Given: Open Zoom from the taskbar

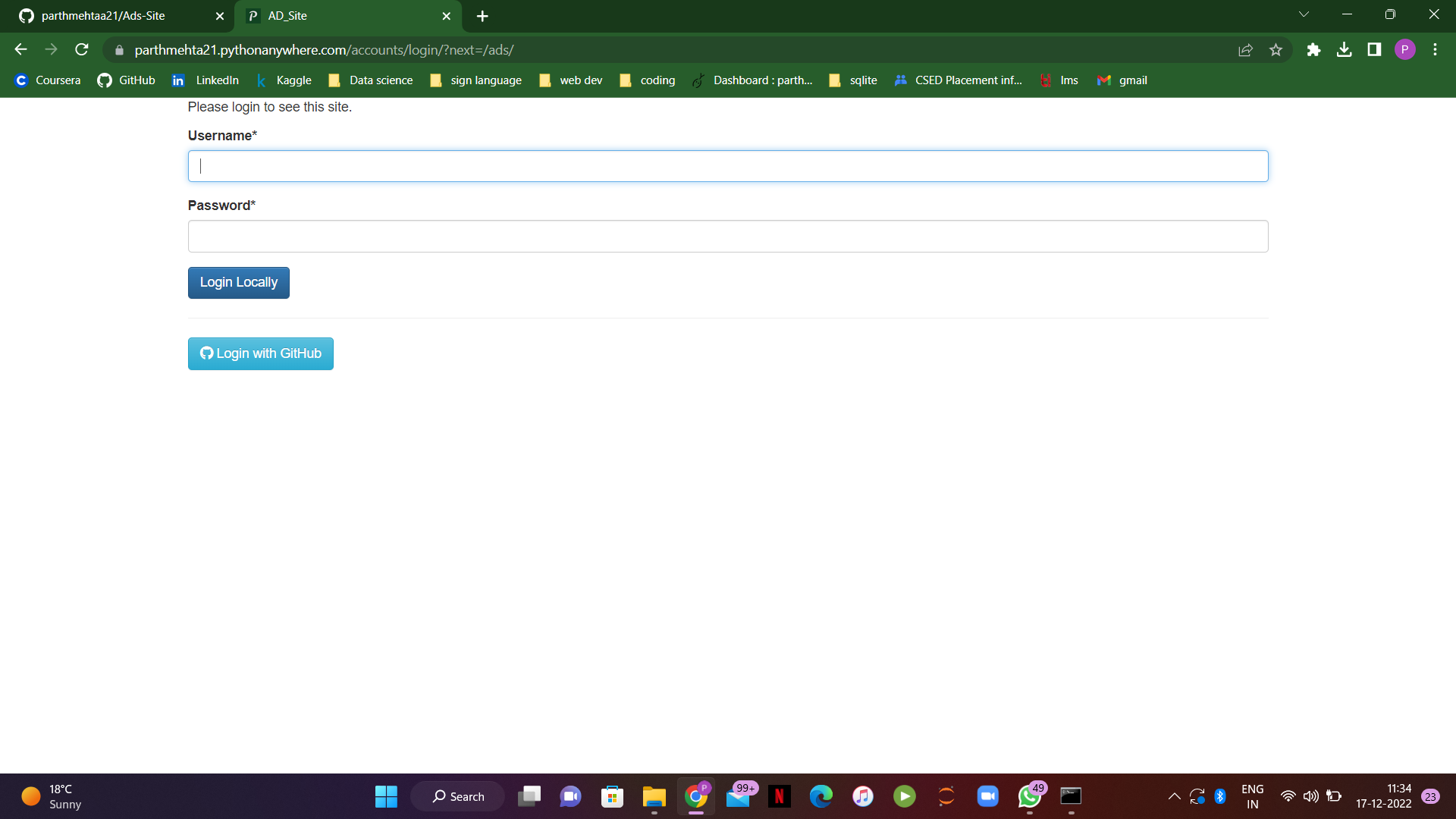Looking at the screenshot, I should (x=987, y=796).
